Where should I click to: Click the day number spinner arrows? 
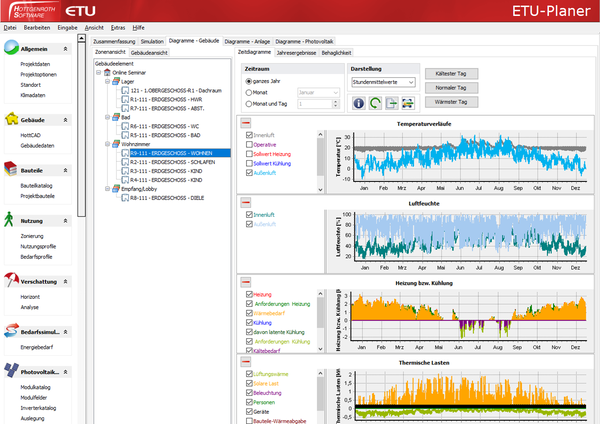(336, 104)
